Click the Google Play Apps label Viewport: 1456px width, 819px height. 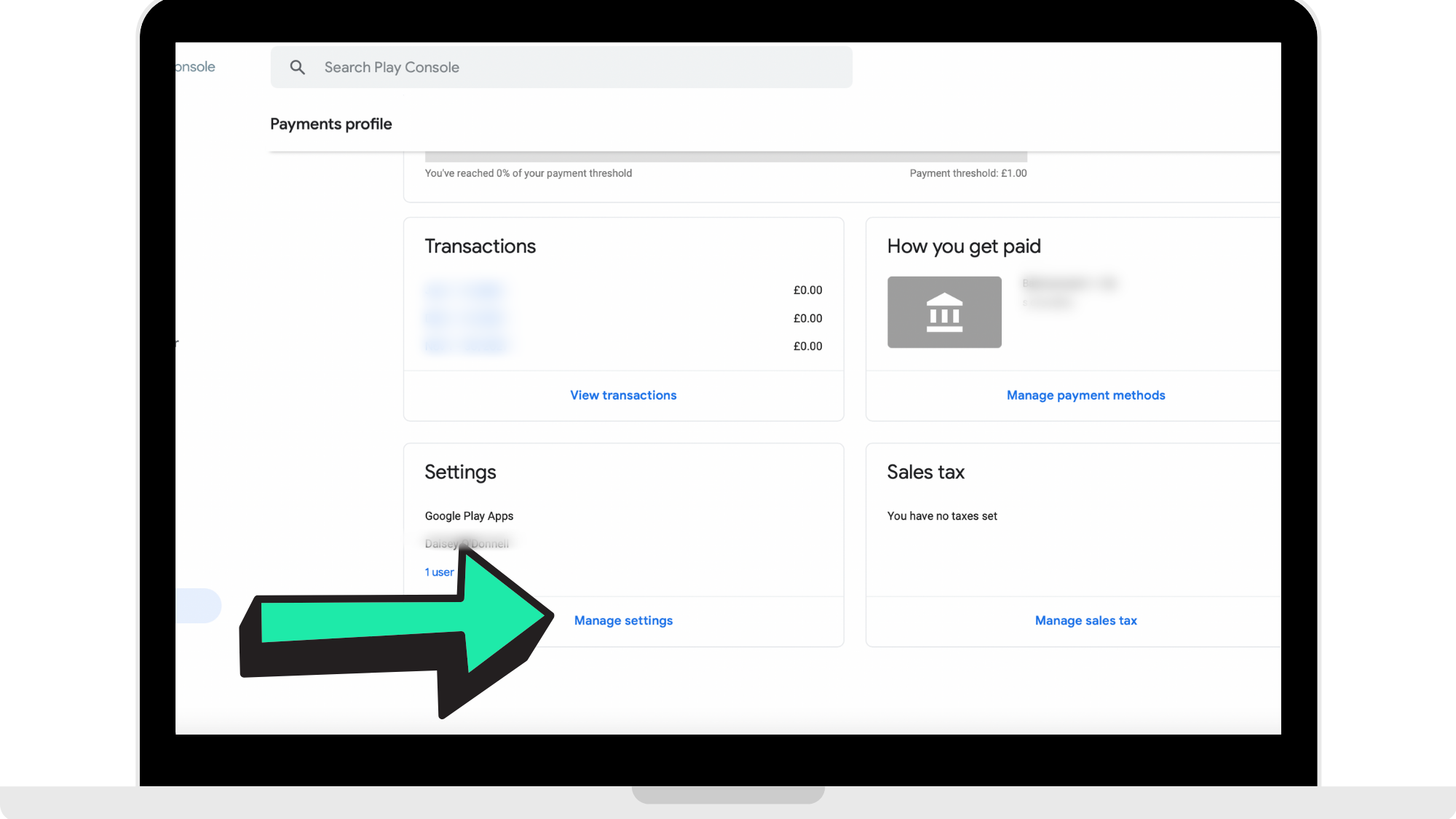[469, 516]
